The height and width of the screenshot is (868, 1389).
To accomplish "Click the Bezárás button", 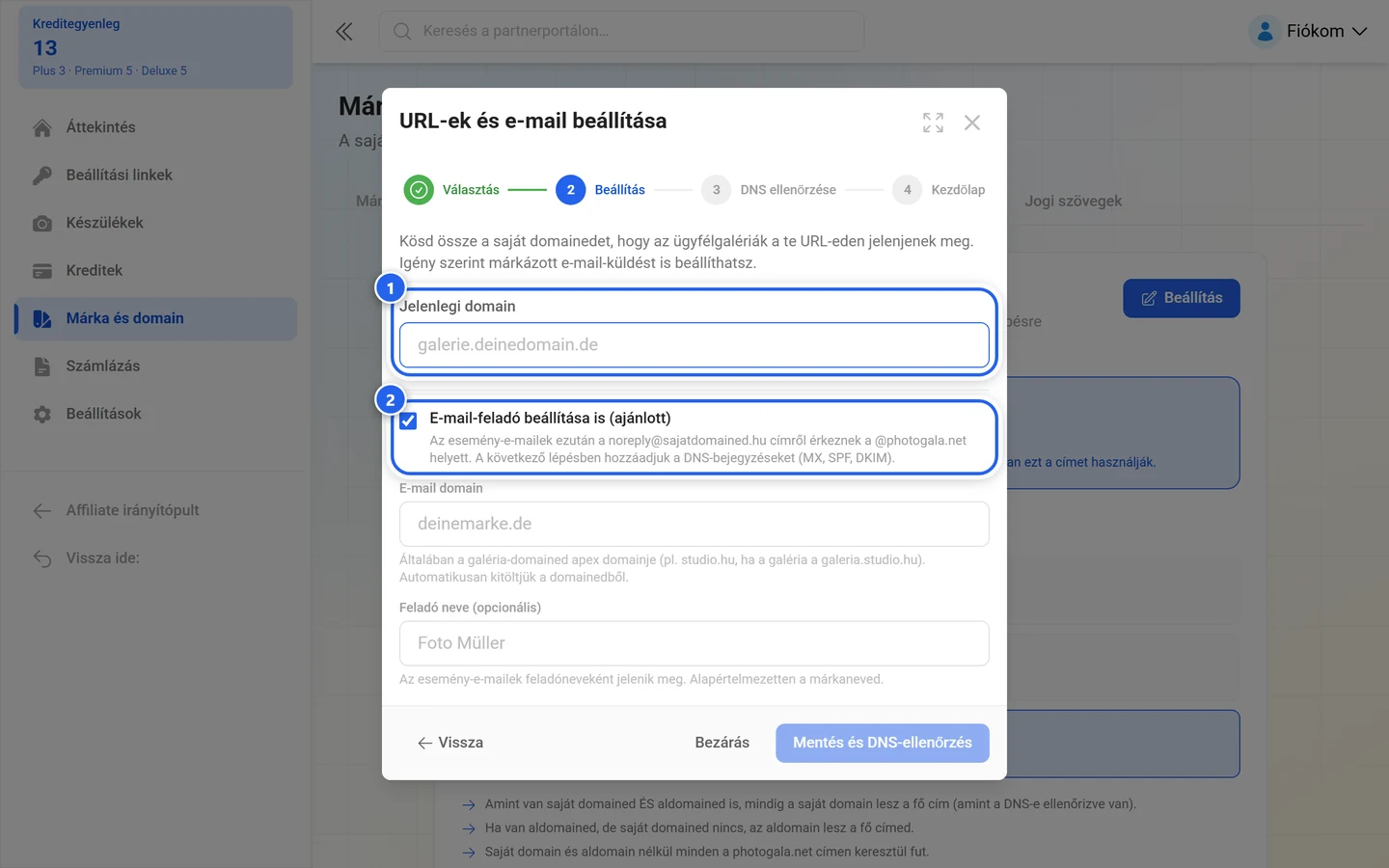I will tap(722, 743).
